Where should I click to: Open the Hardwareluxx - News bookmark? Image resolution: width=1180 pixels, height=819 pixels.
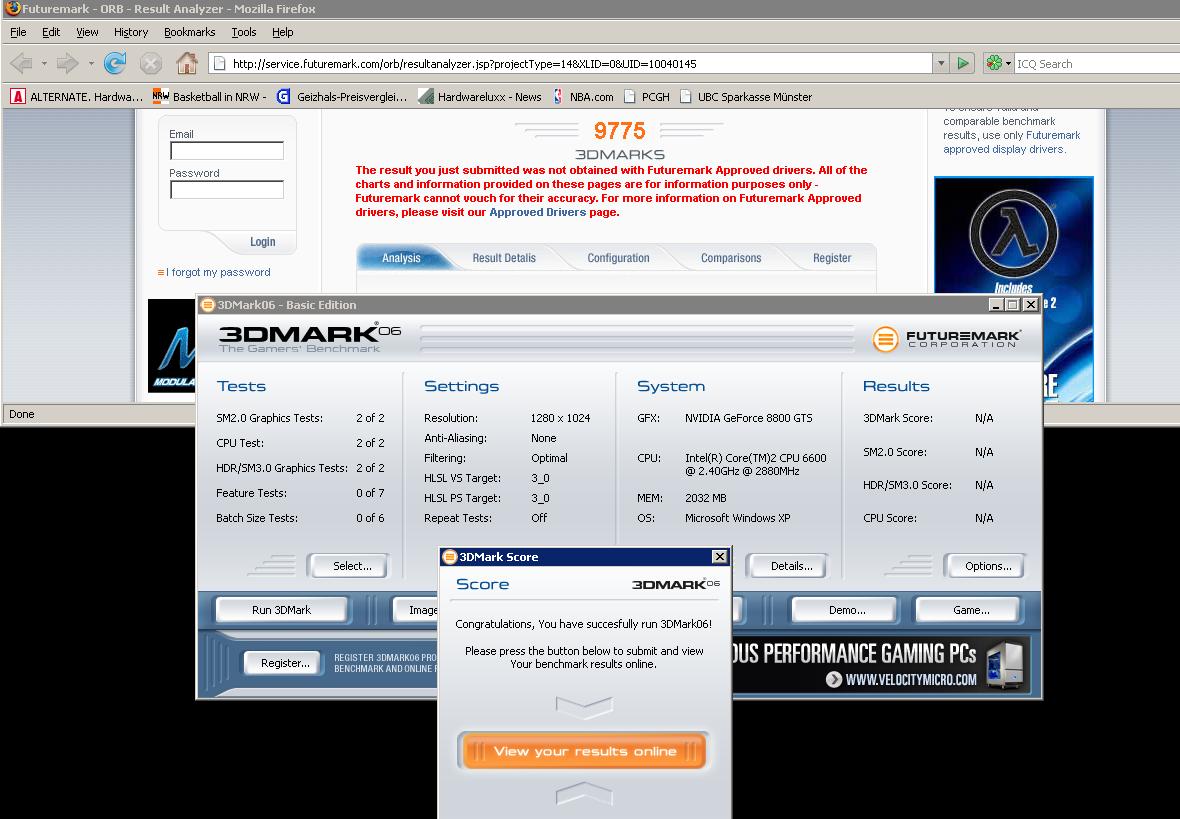pos(480,96)
